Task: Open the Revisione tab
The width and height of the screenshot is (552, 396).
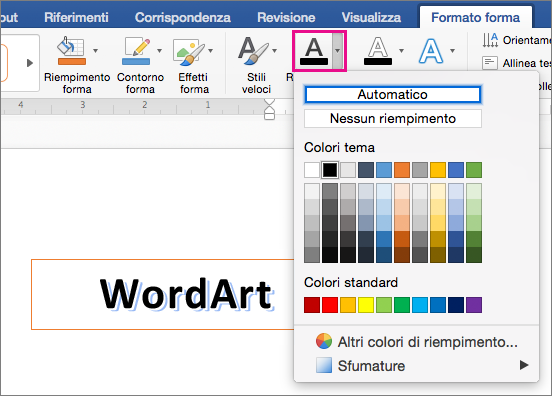Action: (x=286, y=17)
